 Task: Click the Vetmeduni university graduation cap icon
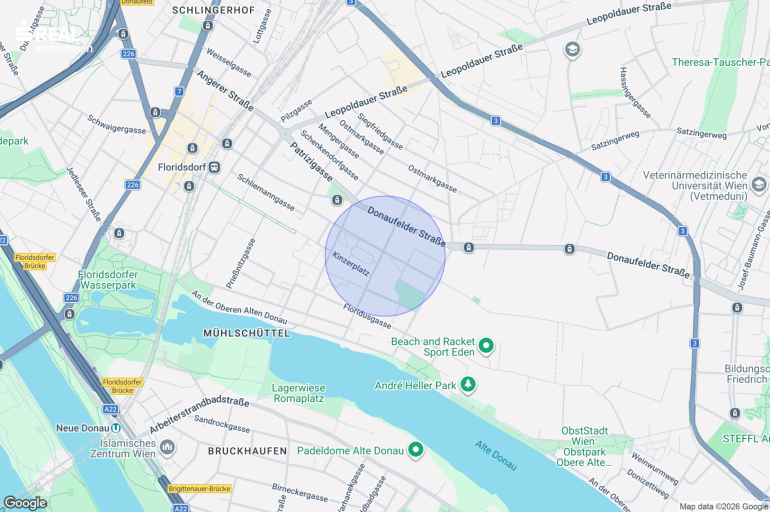759,185
